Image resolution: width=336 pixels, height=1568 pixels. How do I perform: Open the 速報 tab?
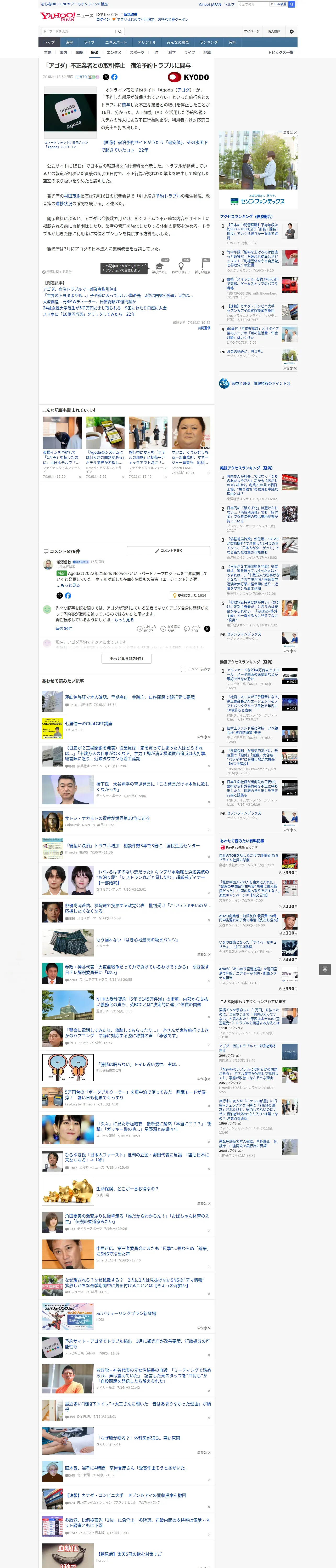pos(69,43)
